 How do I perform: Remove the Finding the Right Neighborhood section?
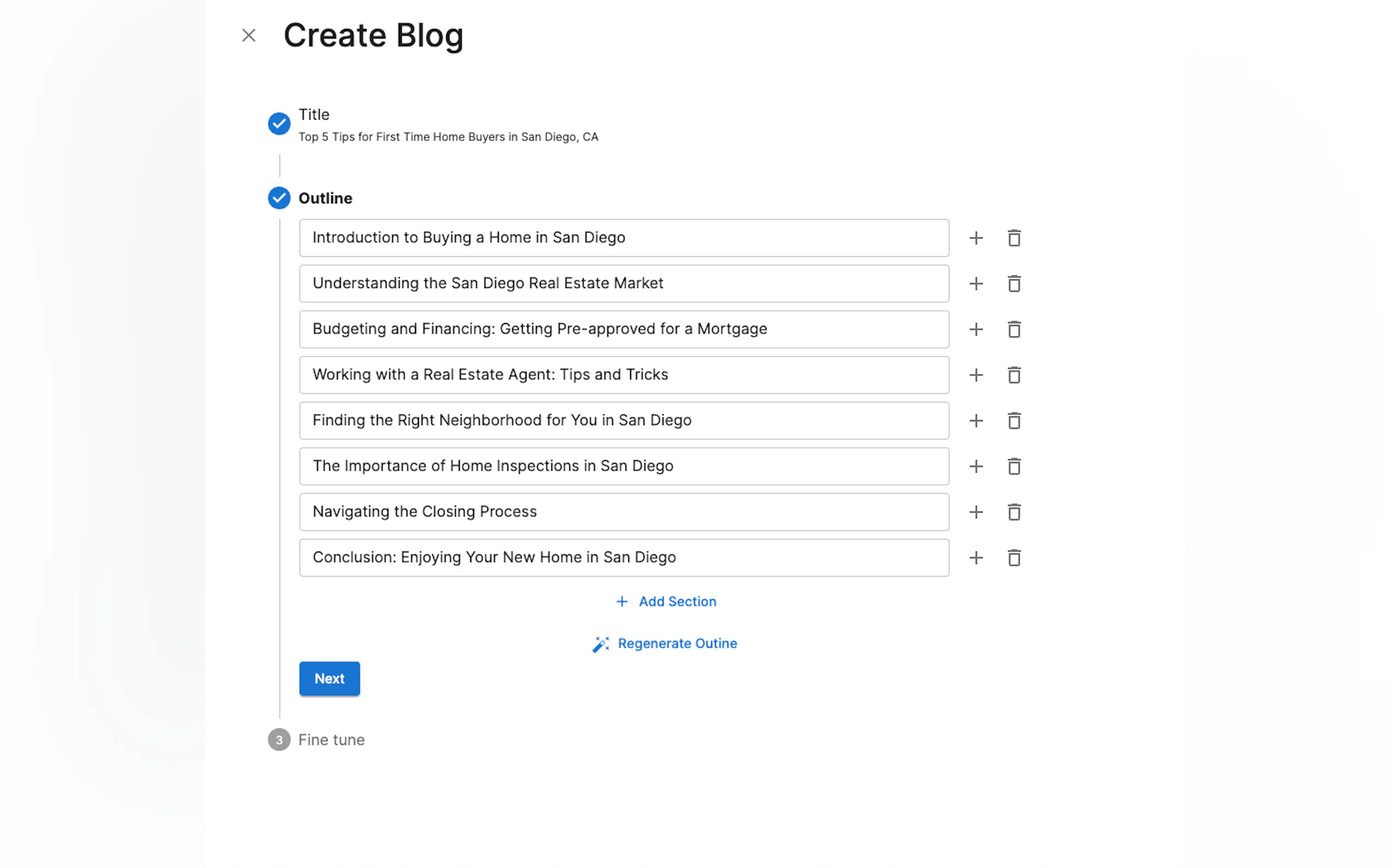point(1013,421)
